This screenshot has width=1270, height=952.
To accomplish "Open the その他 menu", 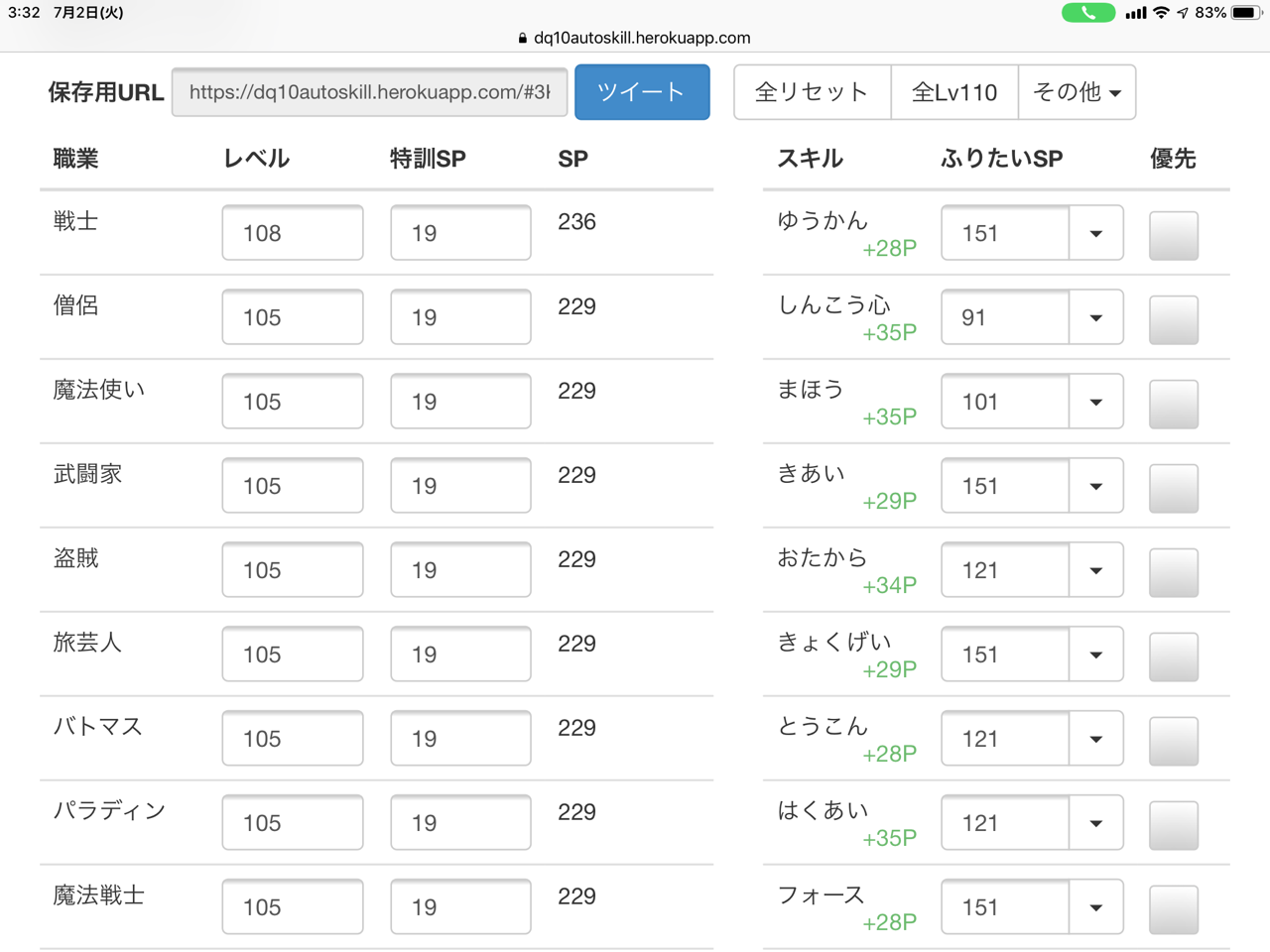I will click(x=1078, y=92).
